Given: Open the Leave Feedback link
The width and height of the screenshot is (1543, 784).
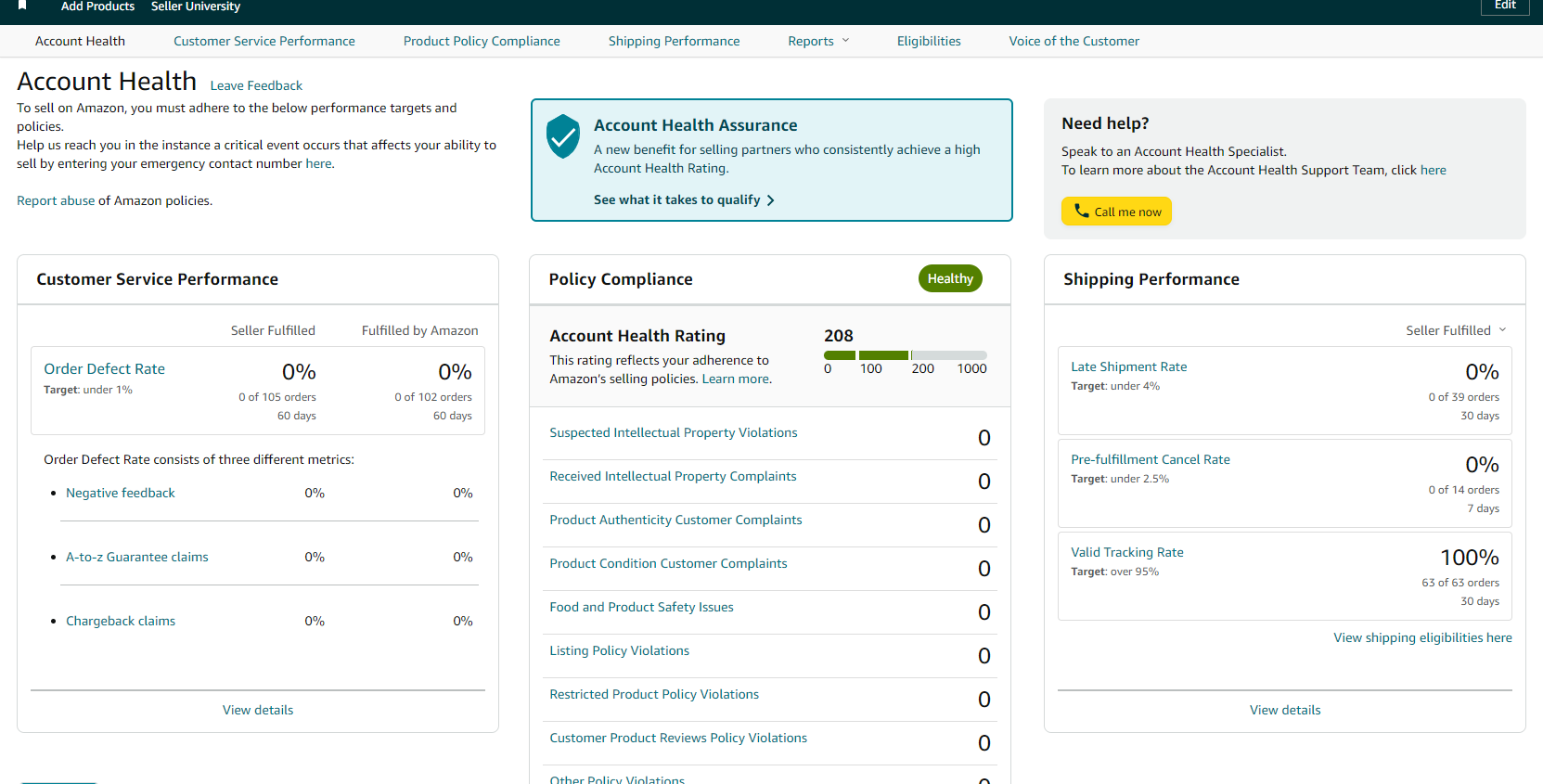Looking at the screenshot, I should 256,85.
